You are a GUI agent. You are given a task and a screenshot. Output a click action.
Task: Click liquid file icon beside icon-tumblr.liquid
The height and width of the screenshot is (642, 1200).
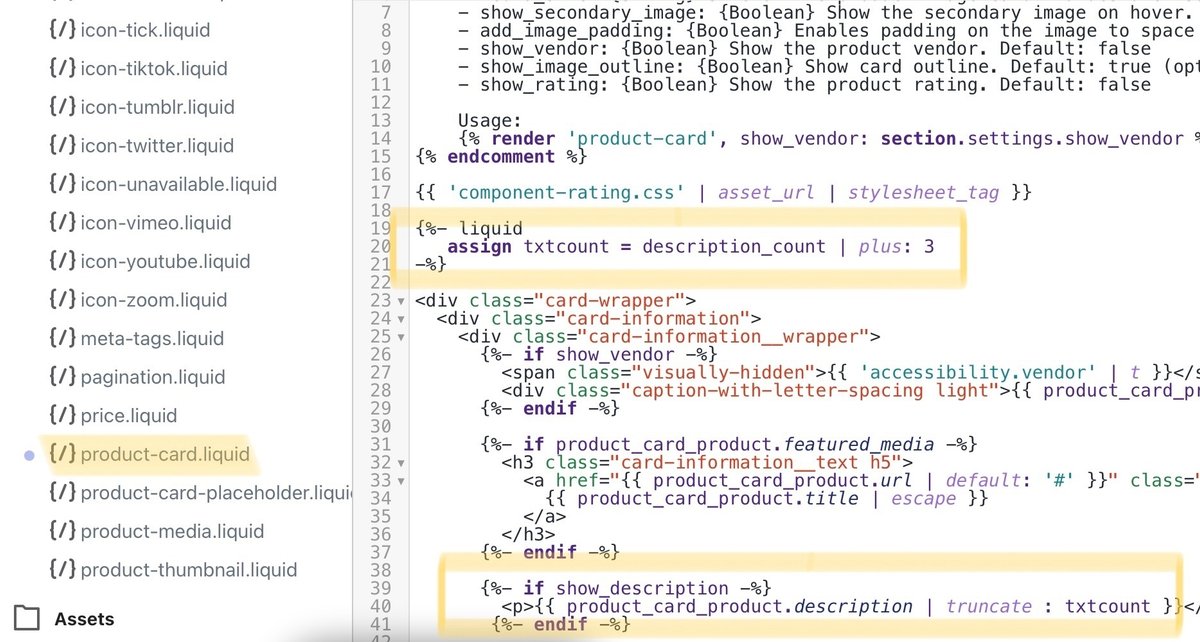61,107
